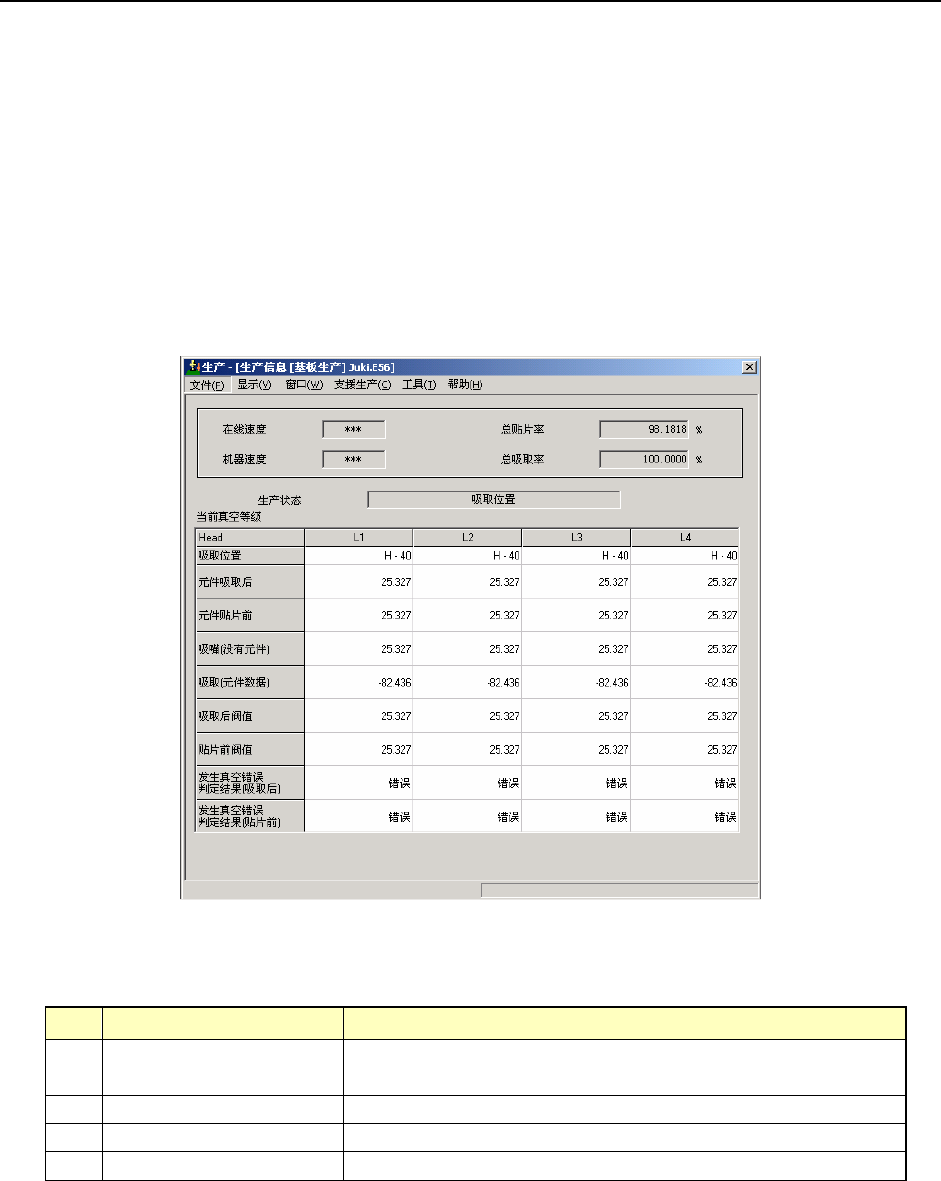941x1181 pixels.
Task: Click the 吸嘴(没有元件) row header
Action: point(250,648)
